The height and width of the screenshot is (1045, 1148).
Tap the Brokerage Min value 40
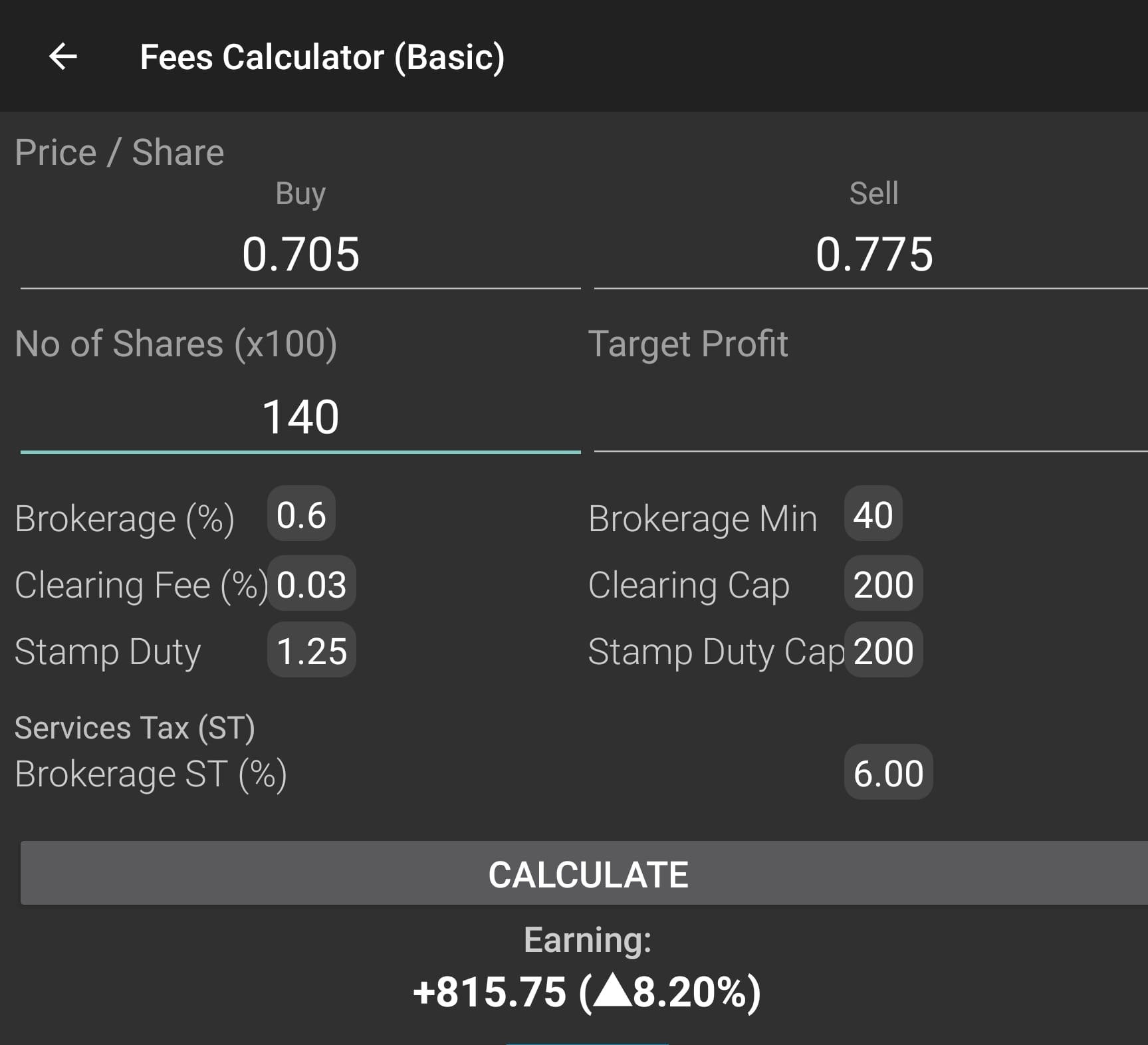coord(873,515)
